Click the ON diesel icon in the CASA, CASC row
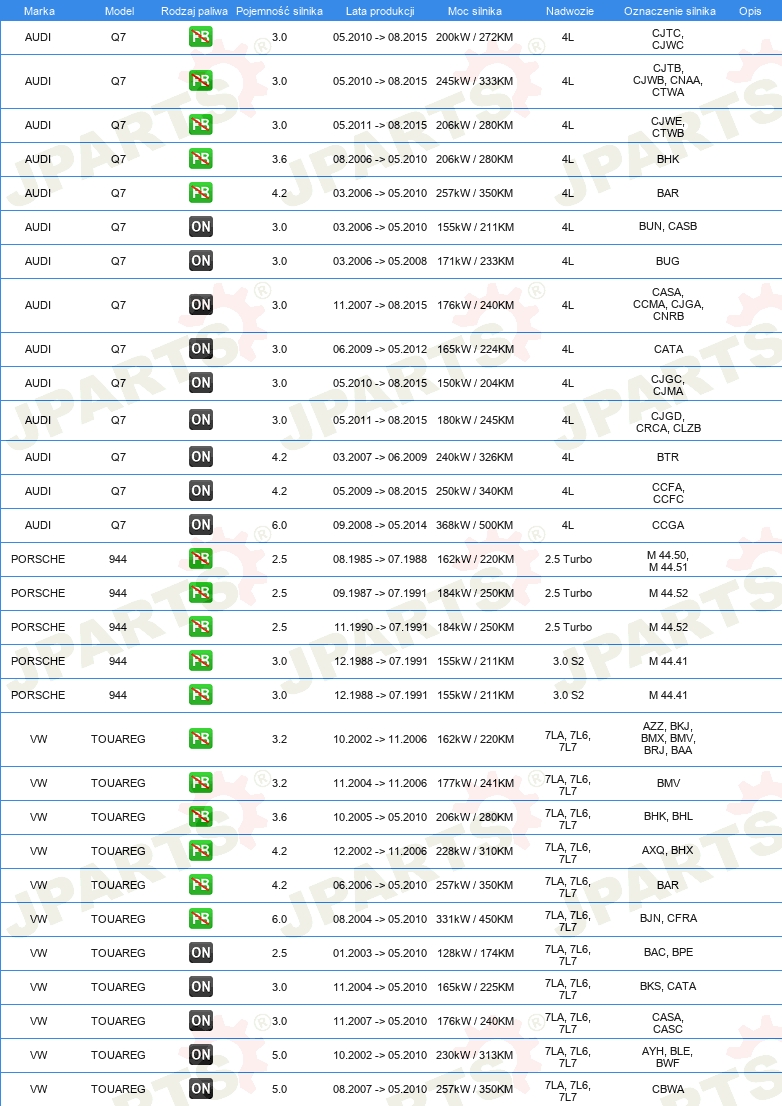Image resolution: width=782 pixels, height=1106 pixels. (201, 1020)
